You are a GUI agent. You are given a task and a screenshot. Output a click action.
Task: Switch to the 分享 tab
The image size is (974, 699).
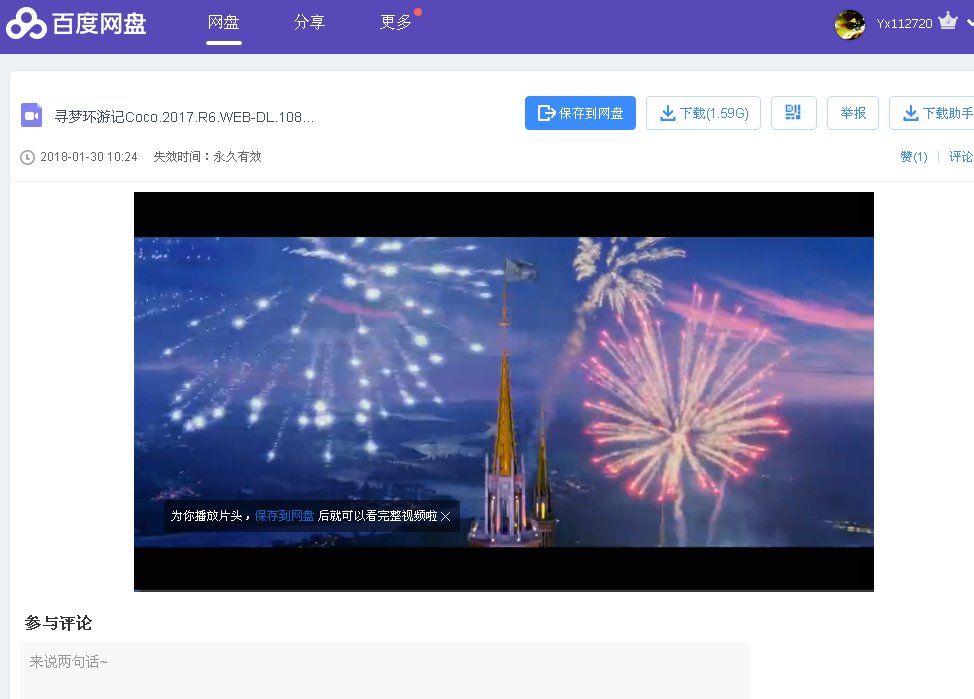click(x=309, y=22)
